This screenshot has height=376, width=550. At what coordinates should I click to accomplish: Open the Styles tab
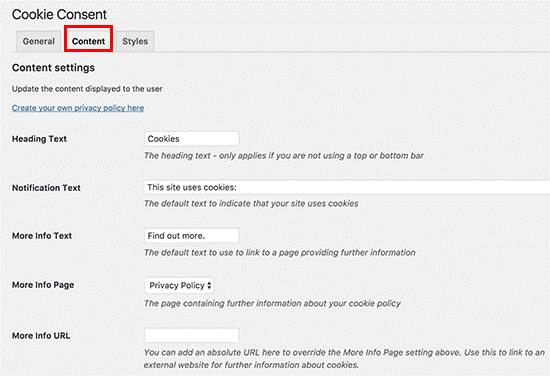[x=135, y=41]
